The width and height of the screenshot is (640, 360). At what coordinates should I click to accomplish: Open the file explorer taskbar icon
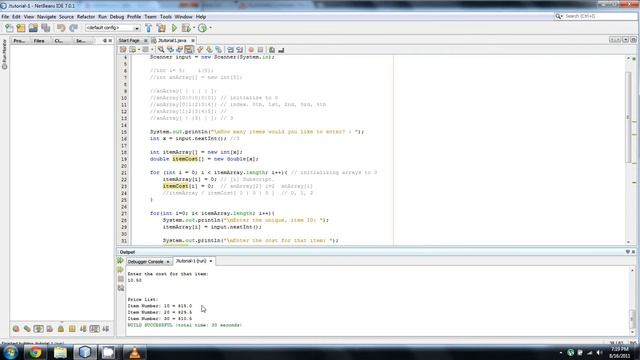[60, 352]
